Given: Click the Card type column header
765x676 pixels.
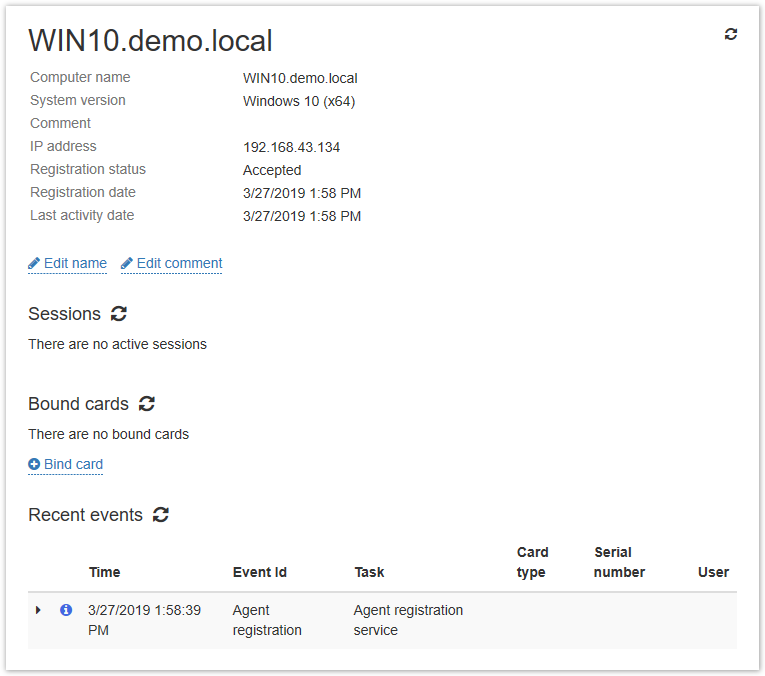Looking at the screenshot, I should point(532,562).
